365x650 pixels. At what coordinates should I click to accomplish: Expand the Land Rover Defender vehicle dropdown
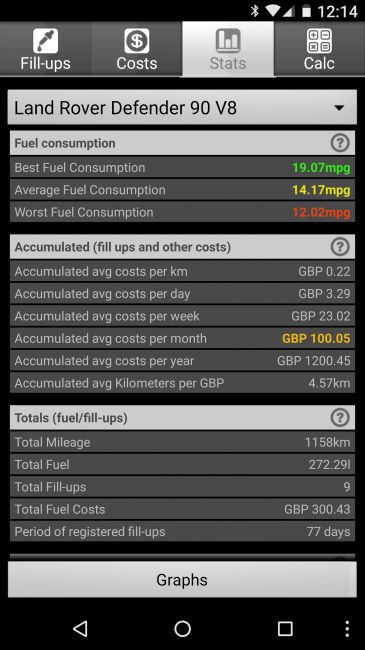pos(182,108)
